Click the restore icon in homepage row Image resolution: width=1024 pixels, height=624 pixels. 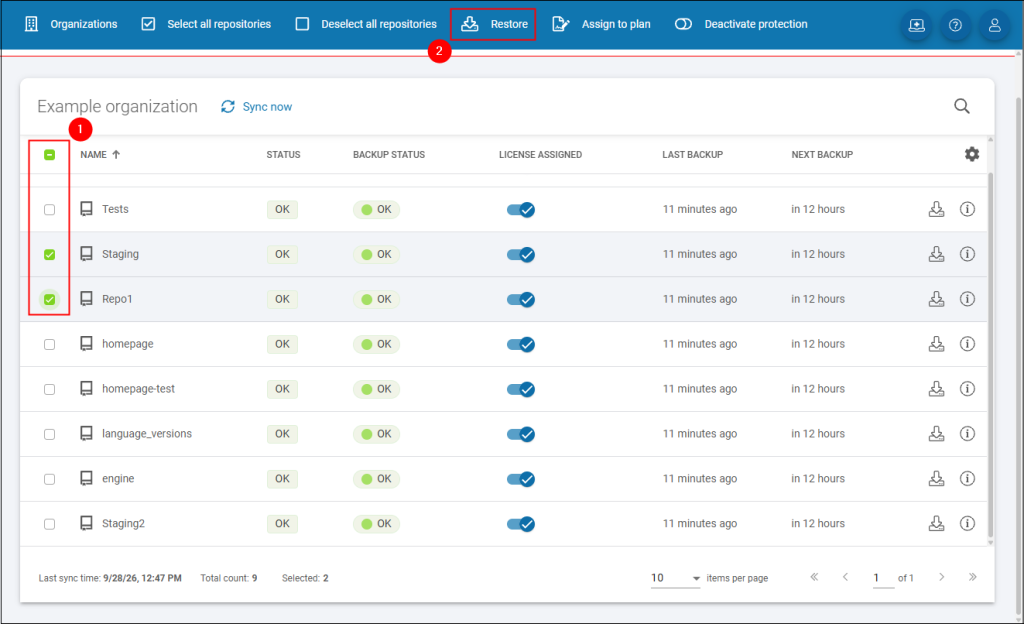936,344
